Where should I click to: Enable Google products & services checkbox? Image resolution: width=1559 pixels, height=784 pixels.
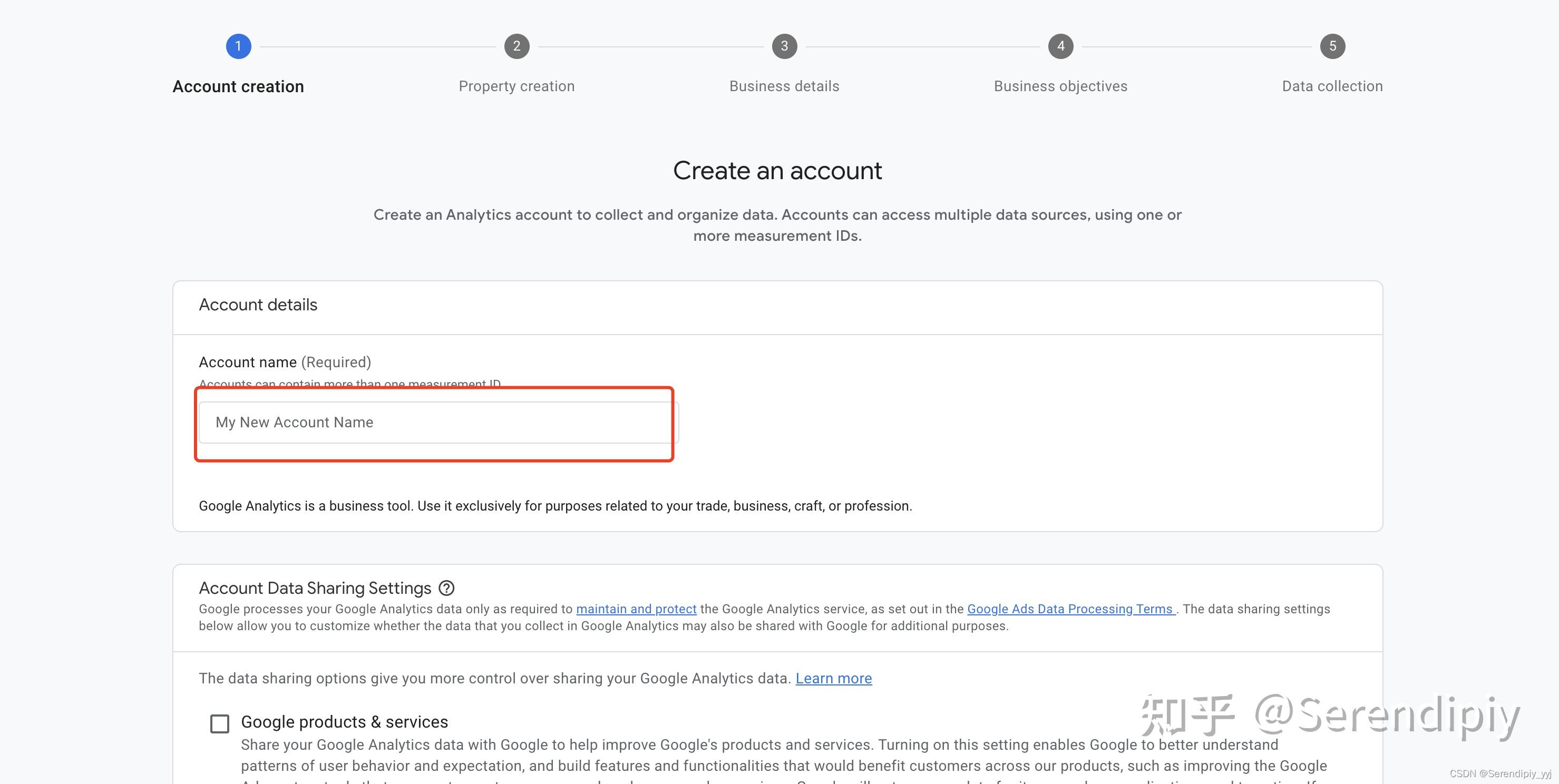click(220, 723)
